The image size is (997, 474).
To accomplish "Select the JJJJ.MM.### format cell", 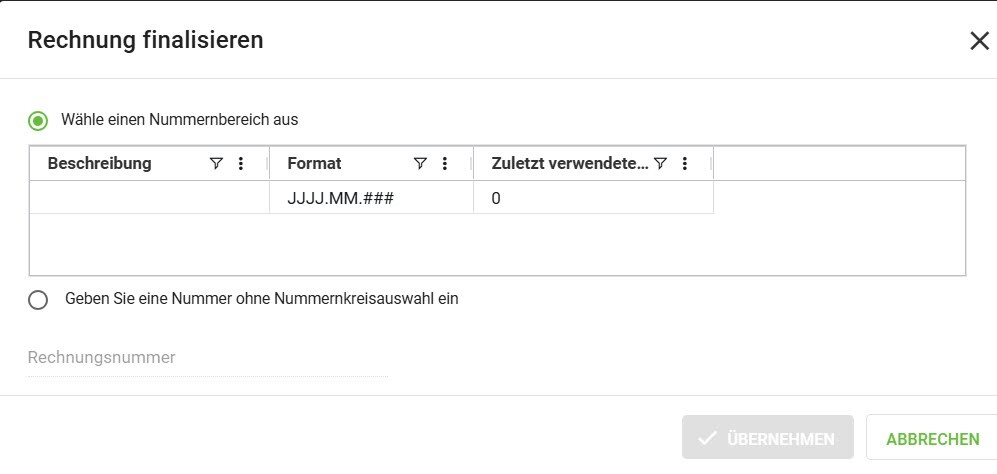I will (340, 198).
